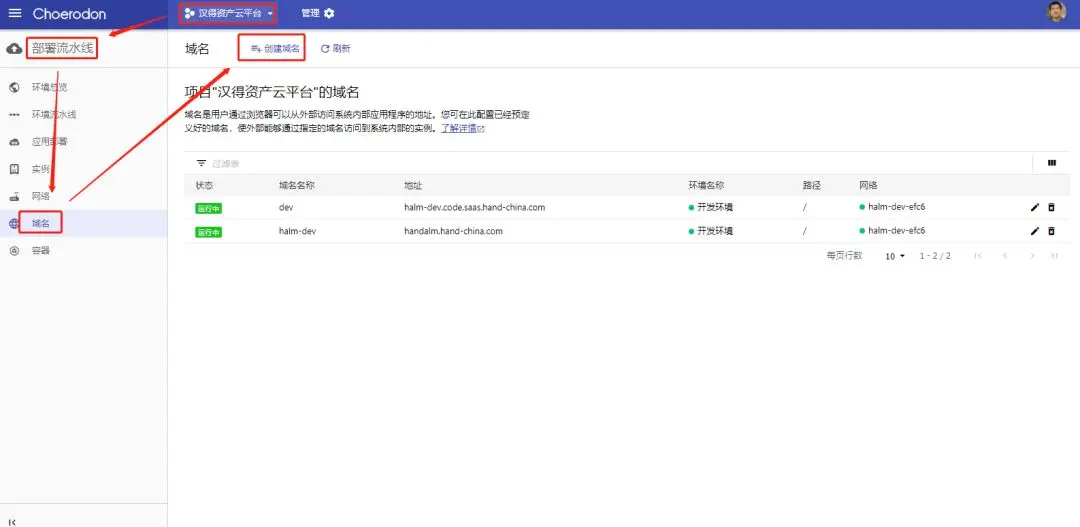The height and width of the screenshot is (527, 1080).
Task: Click the filter funnel icon
Action: pos(201,163)
